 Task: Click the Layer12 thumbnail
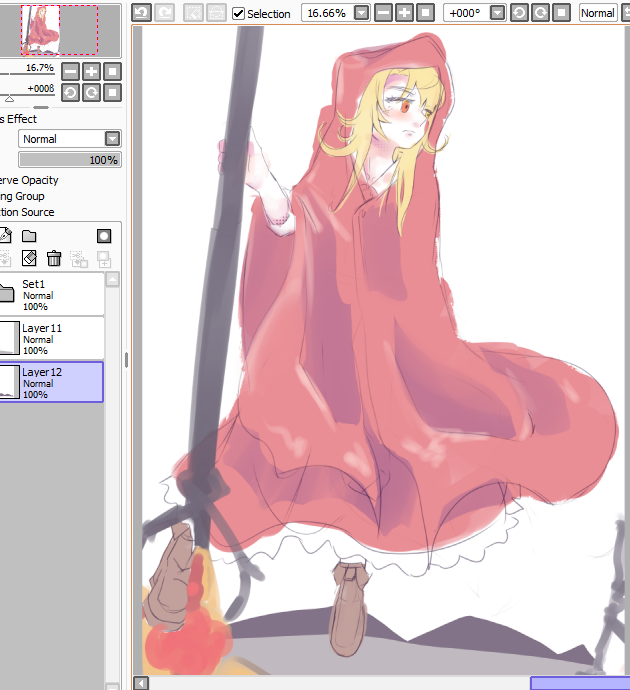[10, 382]
